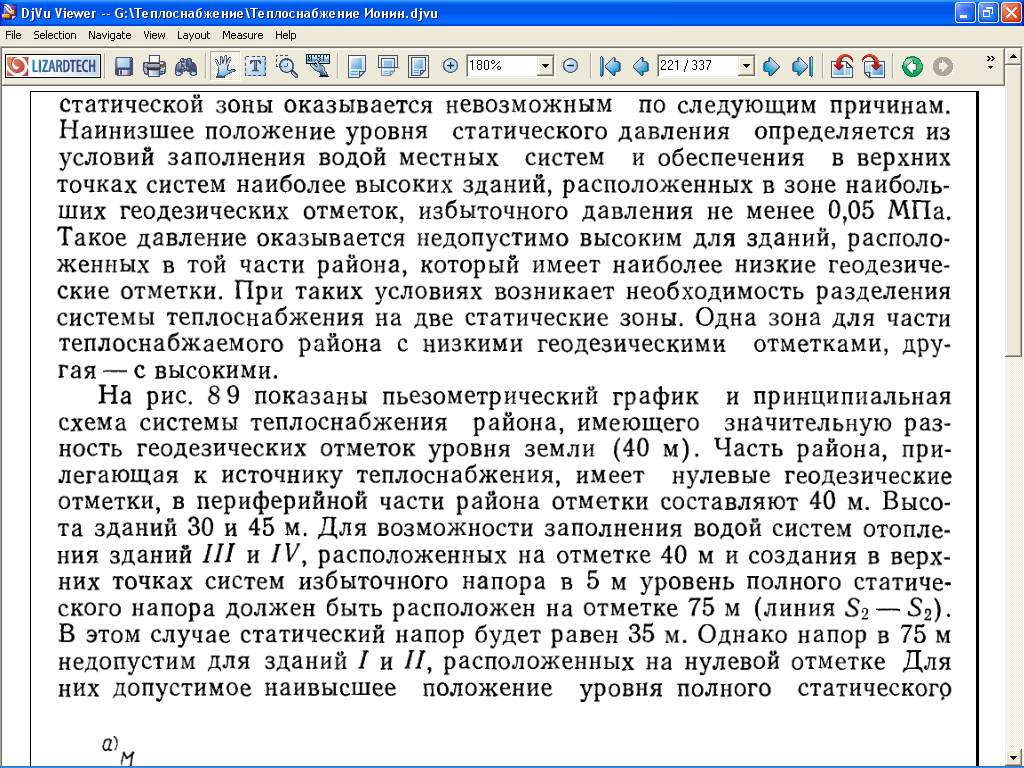Open the Measure menu
This screenshot has width=1024, height=768.
point(242,35)
